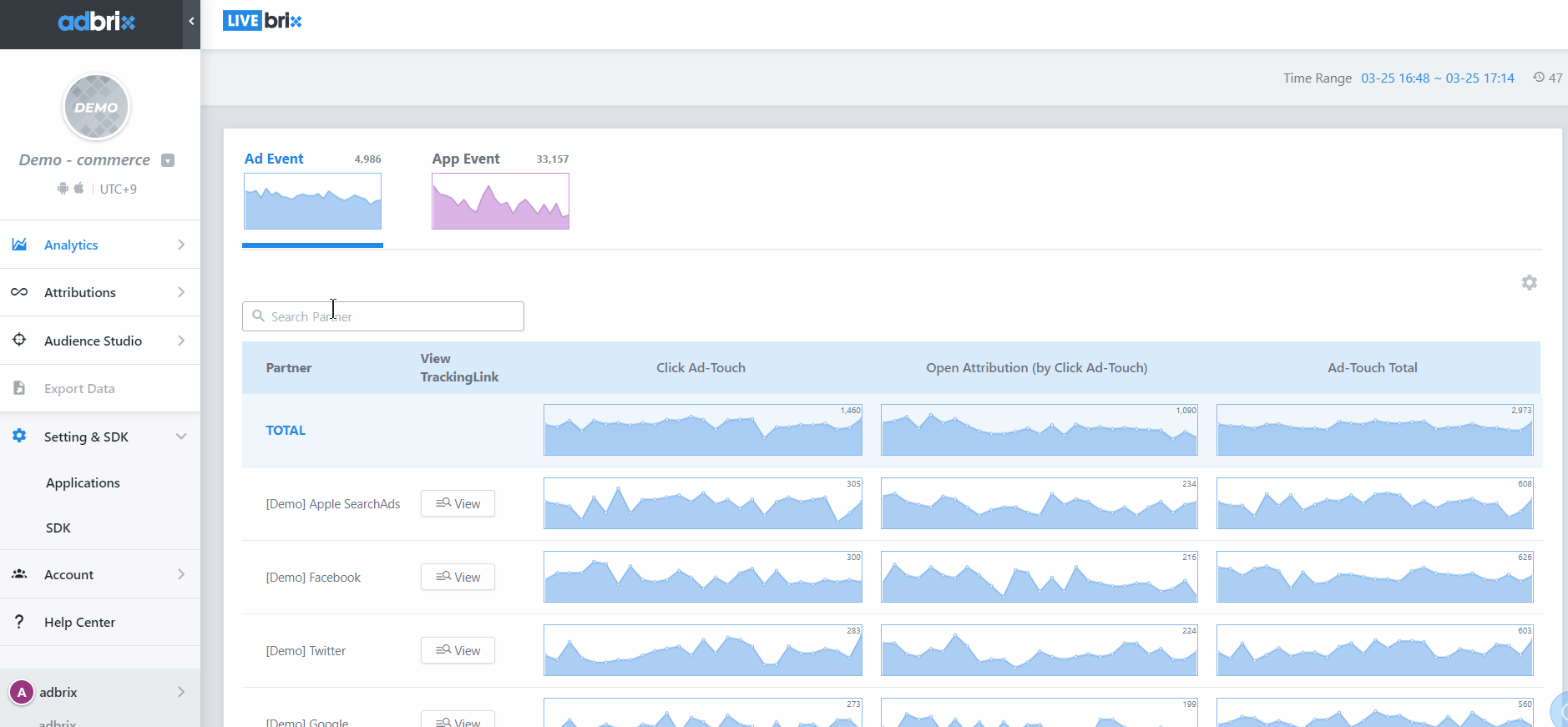1568x727 pixels.
Task: Click the refresh countdown timer icon
Action: coord(1539,77)
